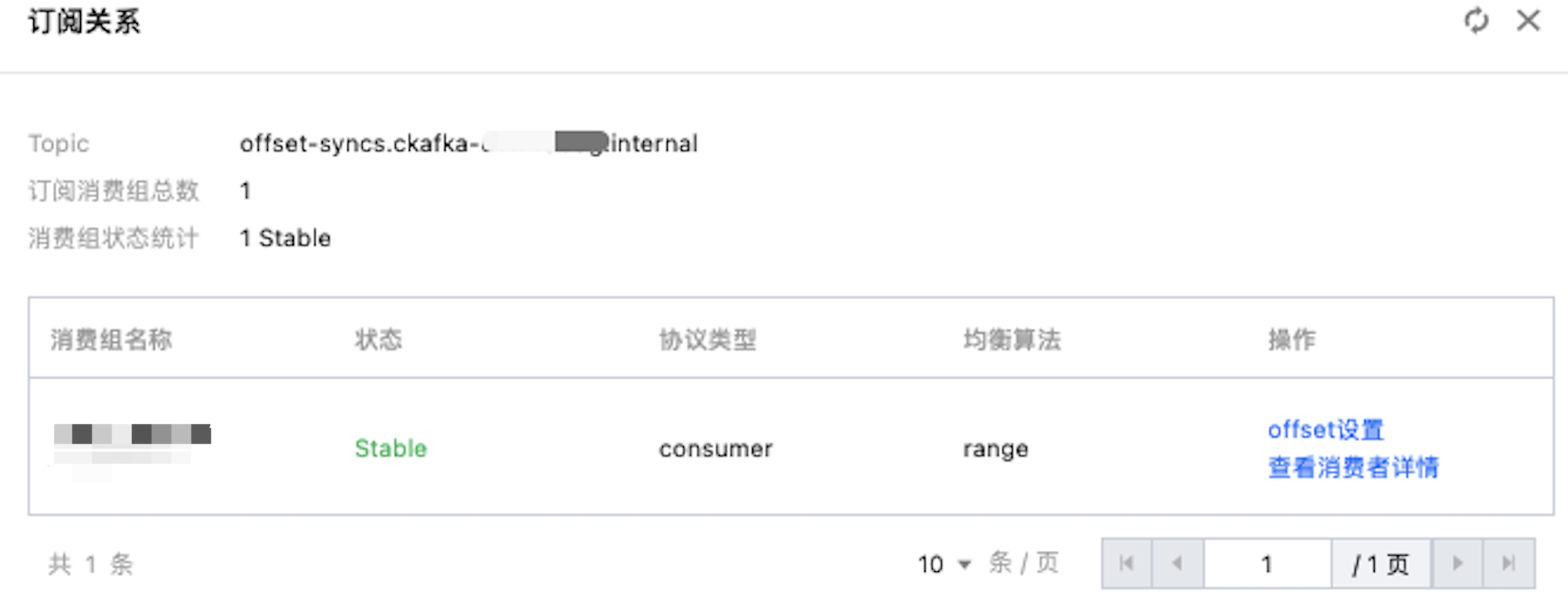Image resolution: width=1568 pixels, height=610 pixels.
Task: Open the offset设置 link
Action: (x=1325, y=430)
